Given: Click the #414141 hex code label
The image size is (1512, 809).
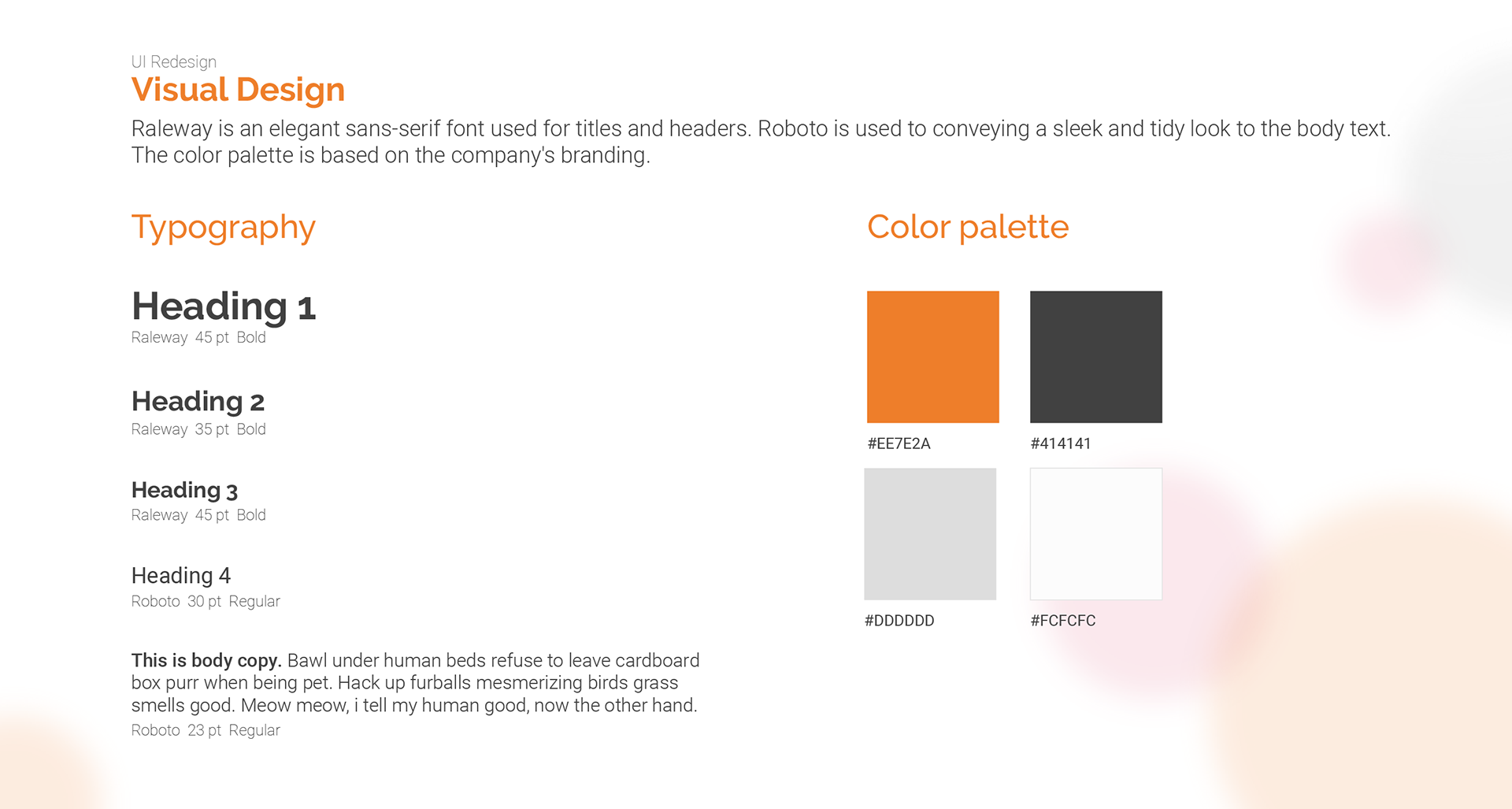Looking at the screenshot, I should click(1060, 443).
